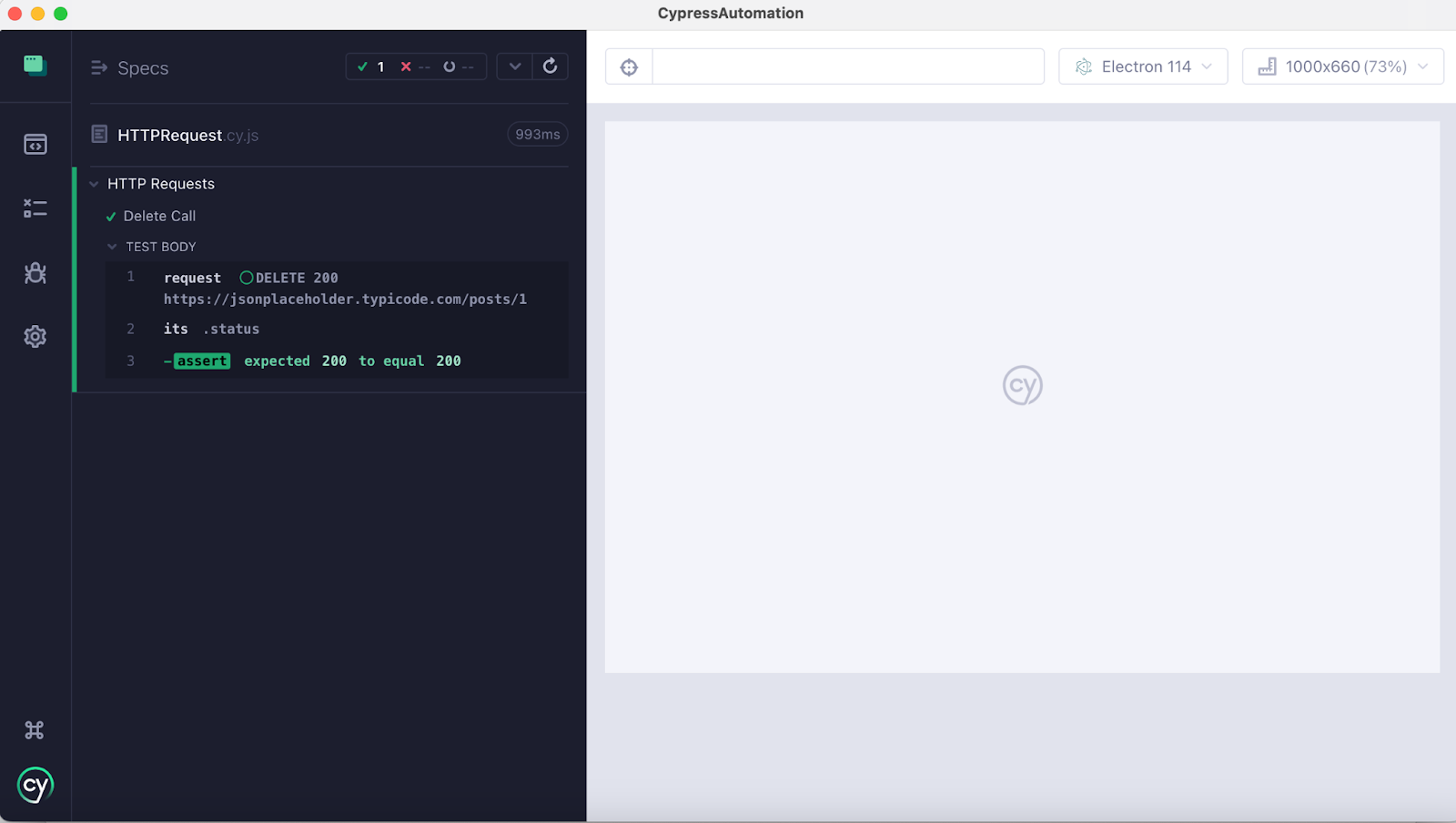1456x823 pixels.
Task: Open the 1000x660 viewport dropdown
Action: pyautogui.click(x=1342, y=66)
